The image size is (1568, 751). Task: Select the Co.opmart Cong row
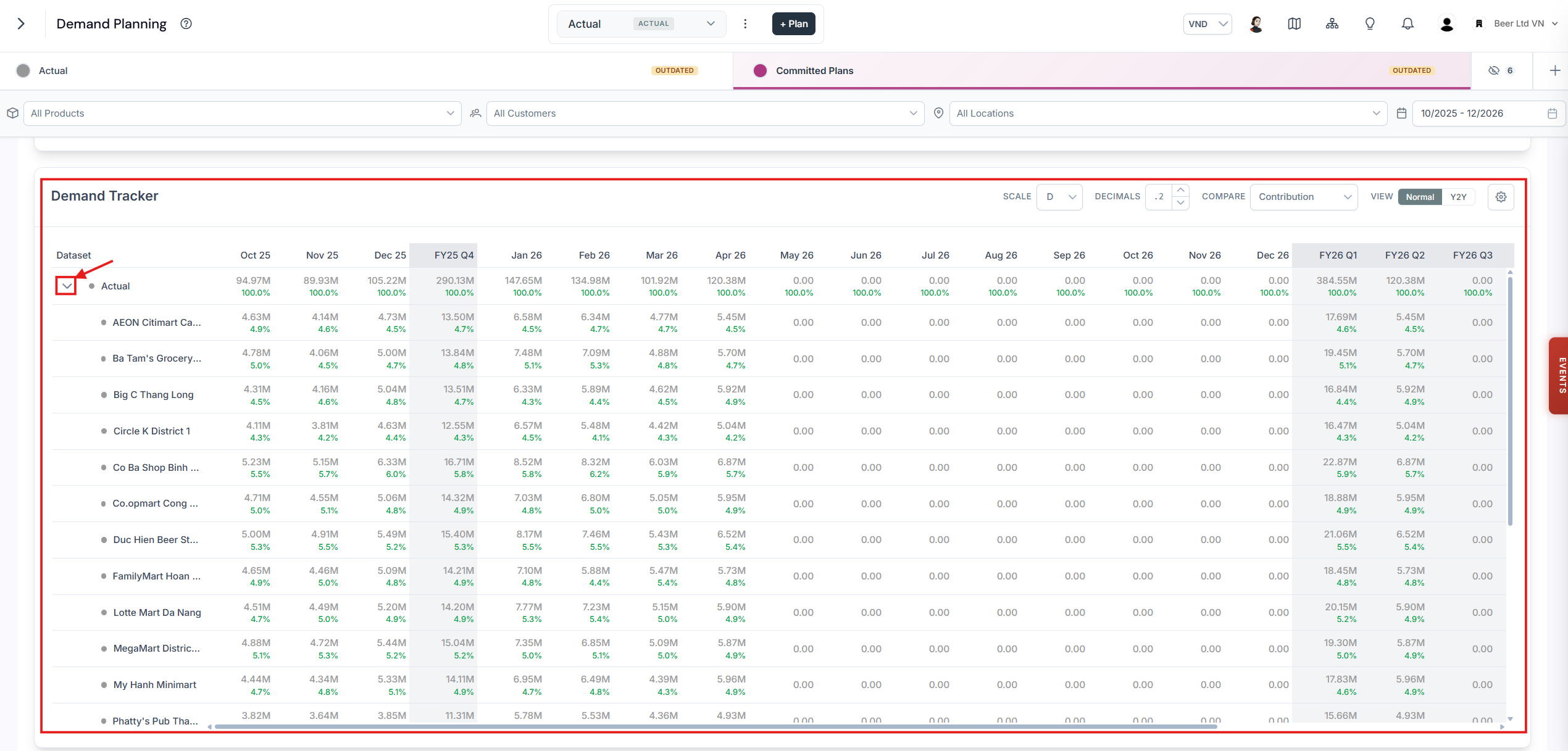pyautogui.click(x=779, y=504)
